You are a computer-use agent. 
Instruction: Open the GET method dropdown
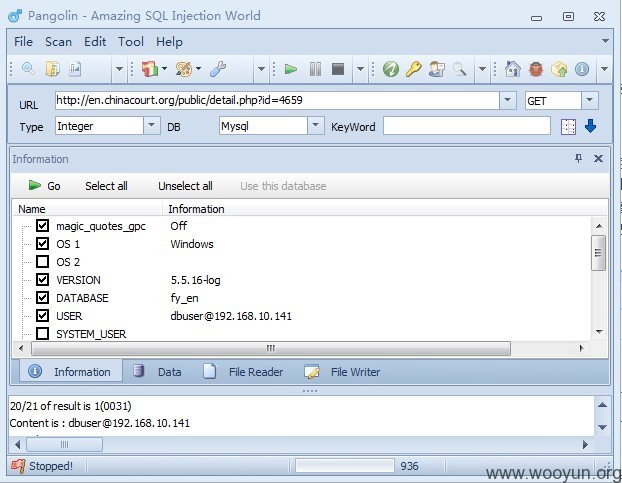pos(589,100)
